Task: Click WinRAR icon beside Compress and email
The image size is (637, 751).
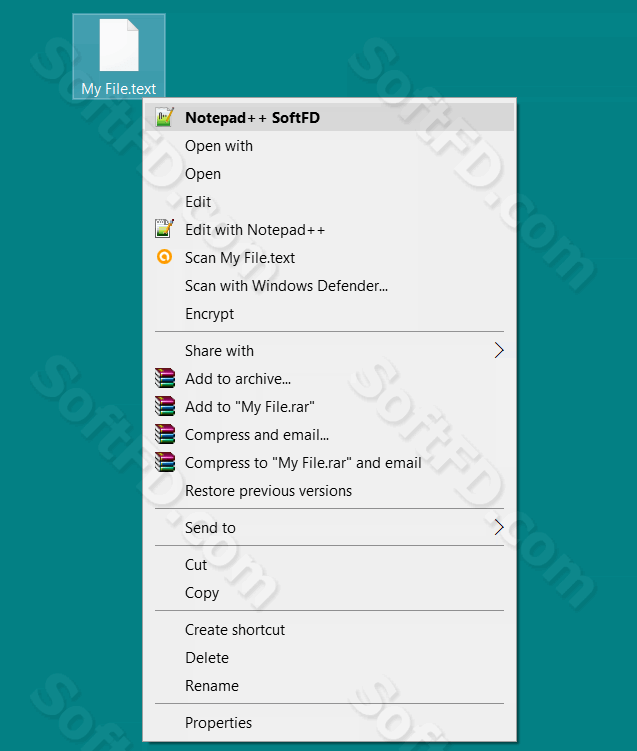Action: [x=164, y=434]
